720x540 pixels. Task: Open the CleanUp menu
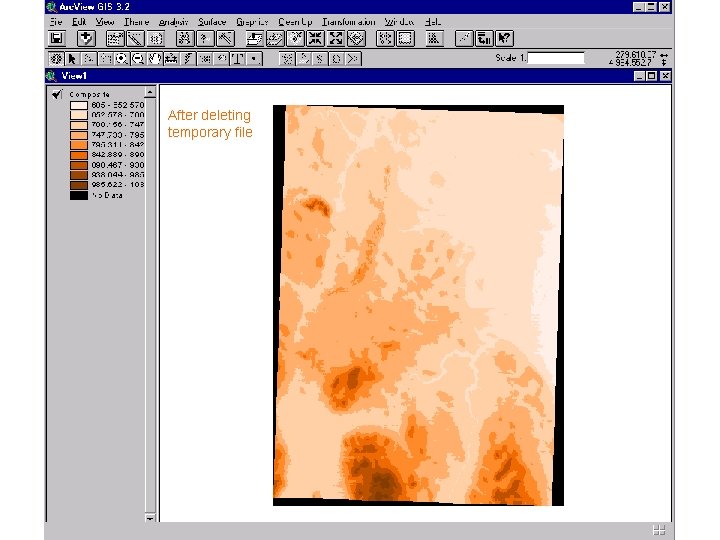295,22
